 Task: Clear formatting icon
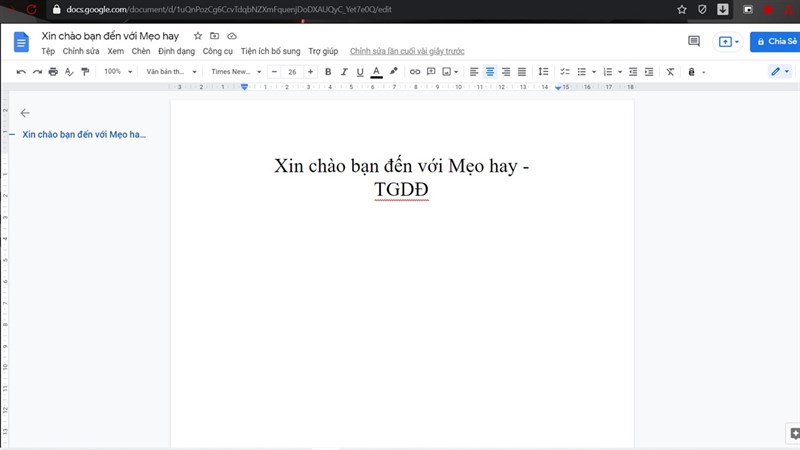pyautogui.click(x=670, y=72)
